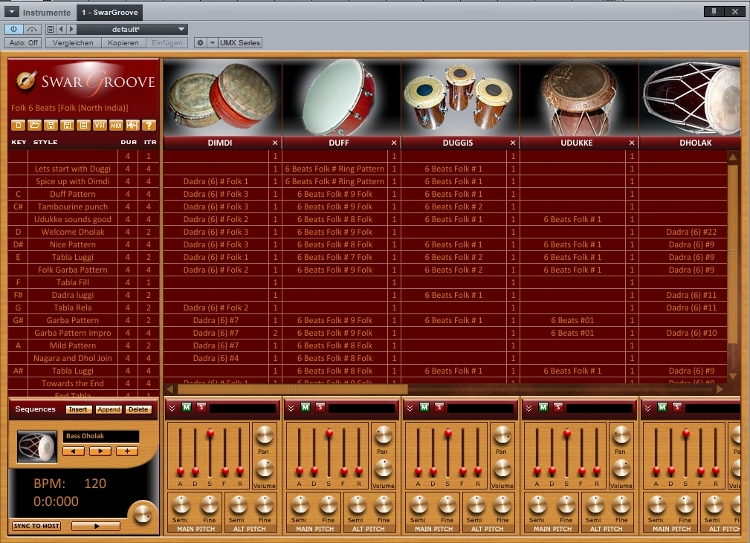The height and width of the screenshot is (543, 750).
Task: Toggle the plugin power bypass button
Action: point(13,29)
